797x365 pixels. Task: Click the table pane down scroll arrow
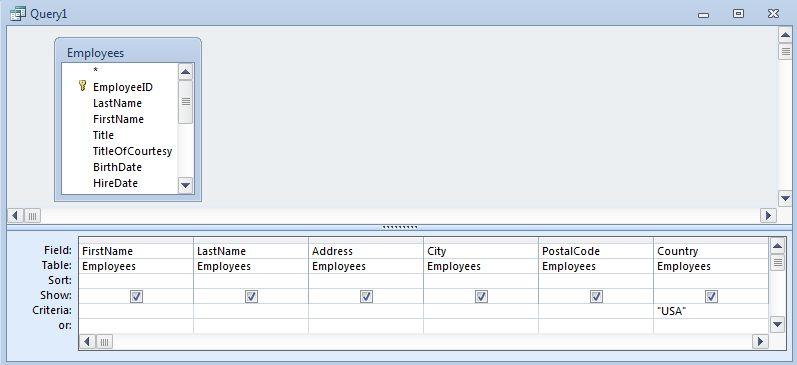coord(785,198)
